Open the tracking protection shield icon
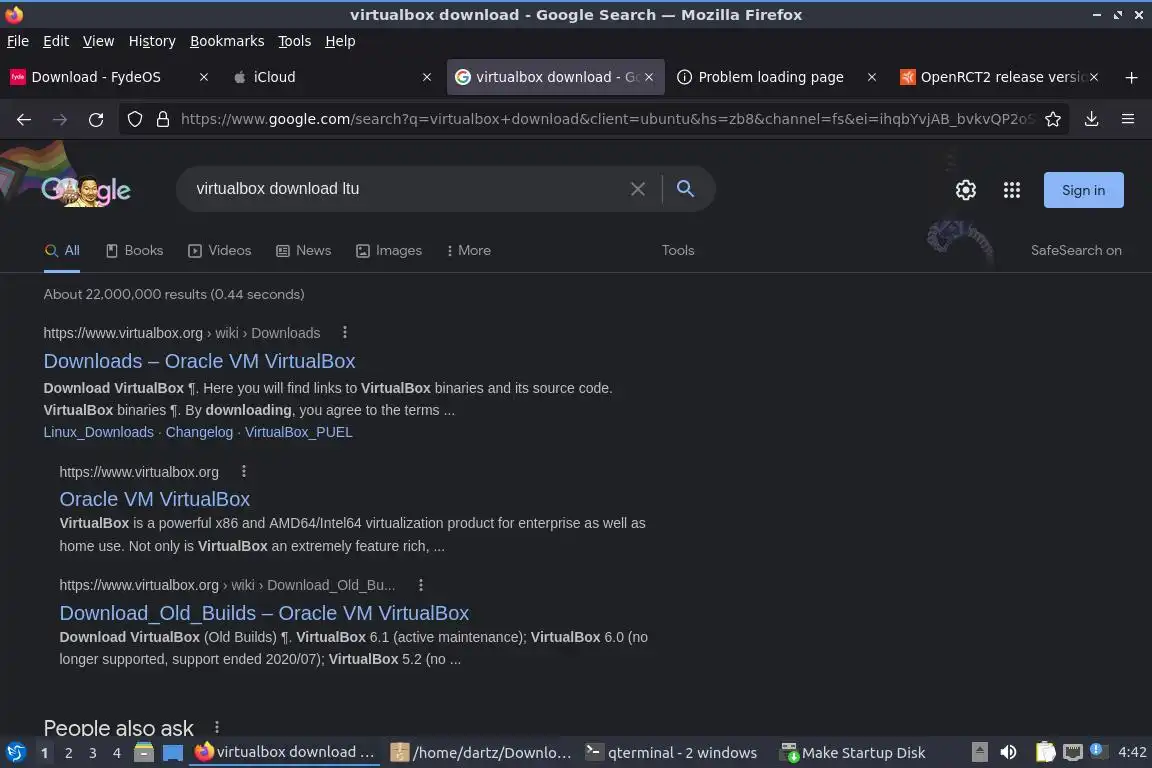 pos(134,119)
